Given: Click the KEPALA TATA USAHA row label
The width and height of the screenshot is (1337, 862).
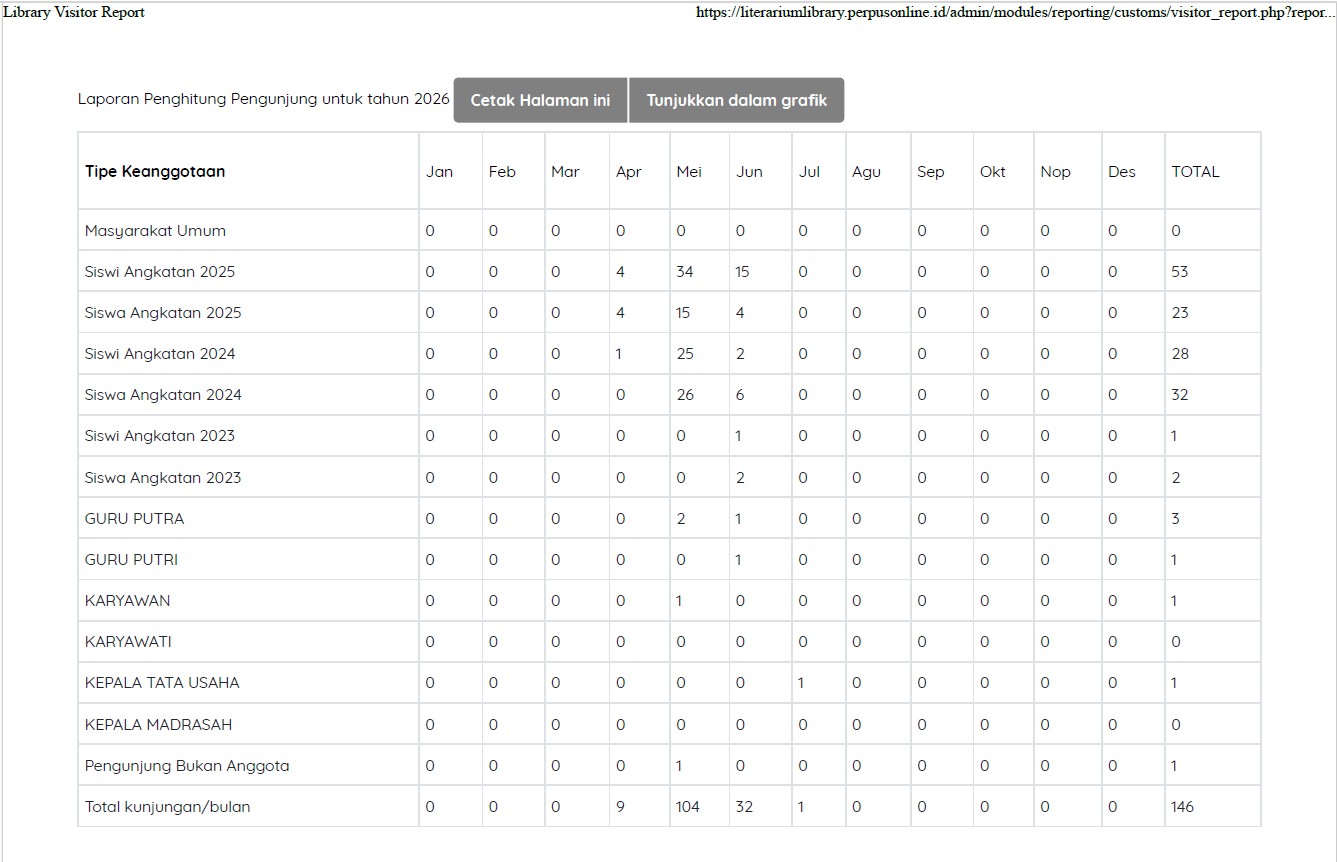Looking at the screenshot, I should (162, 683).
